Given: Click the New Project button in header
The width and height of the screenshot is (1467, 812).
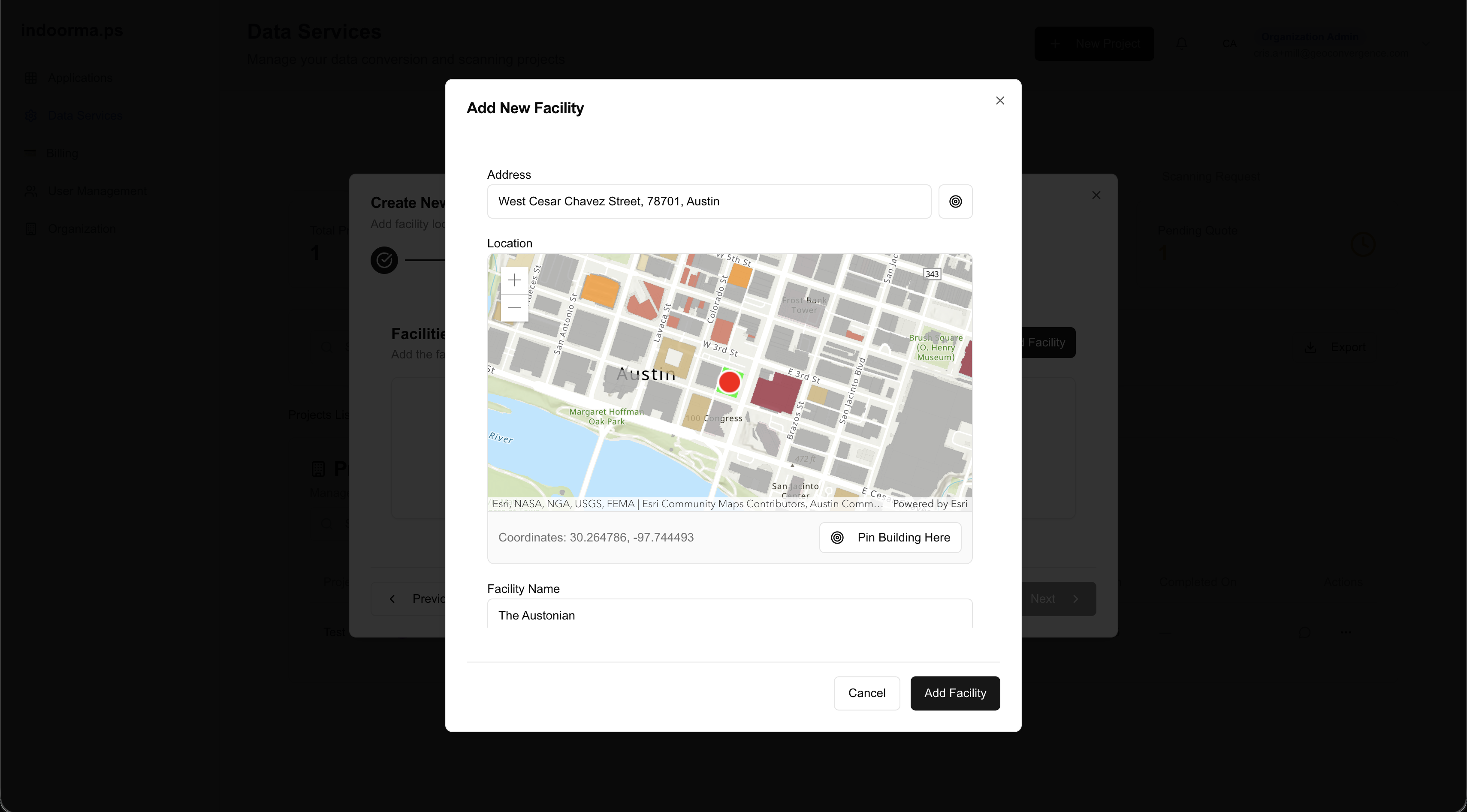Looking at the screenshot, I should tap(1094, 44).
